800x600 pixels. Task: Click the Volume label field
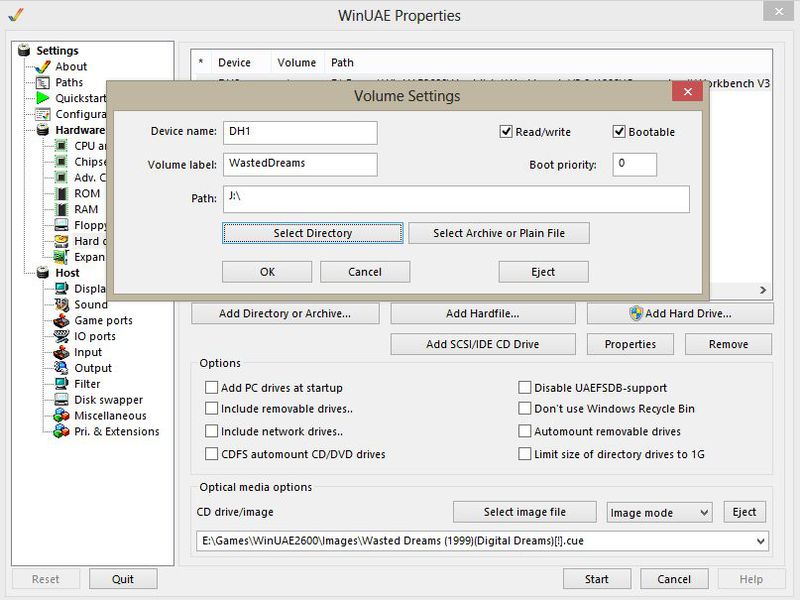(x=300, y=164)
